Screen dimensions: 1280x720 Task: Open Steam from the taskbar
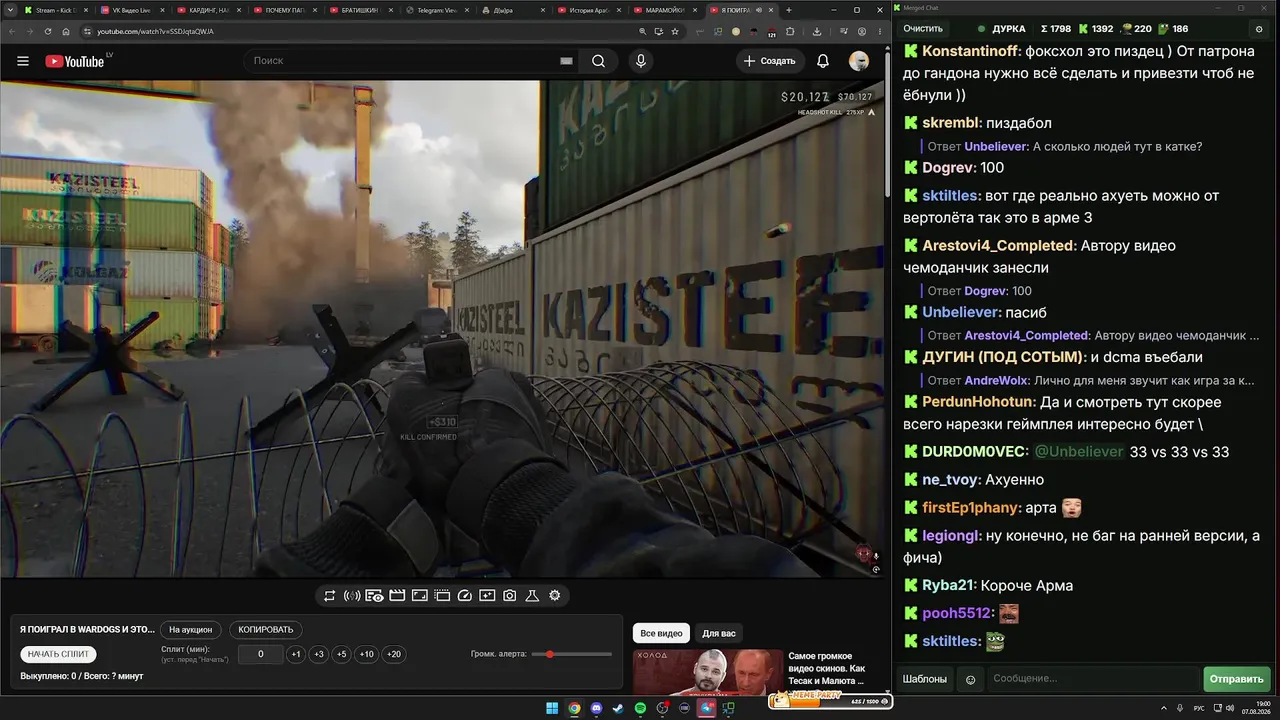(x=618, y=709)
